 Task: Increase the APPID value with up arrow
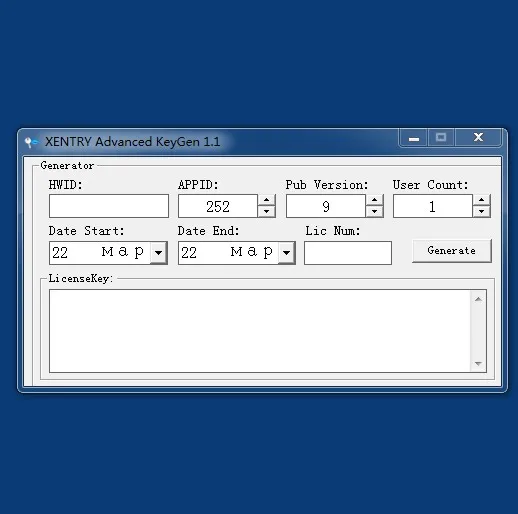click(266, 200)
